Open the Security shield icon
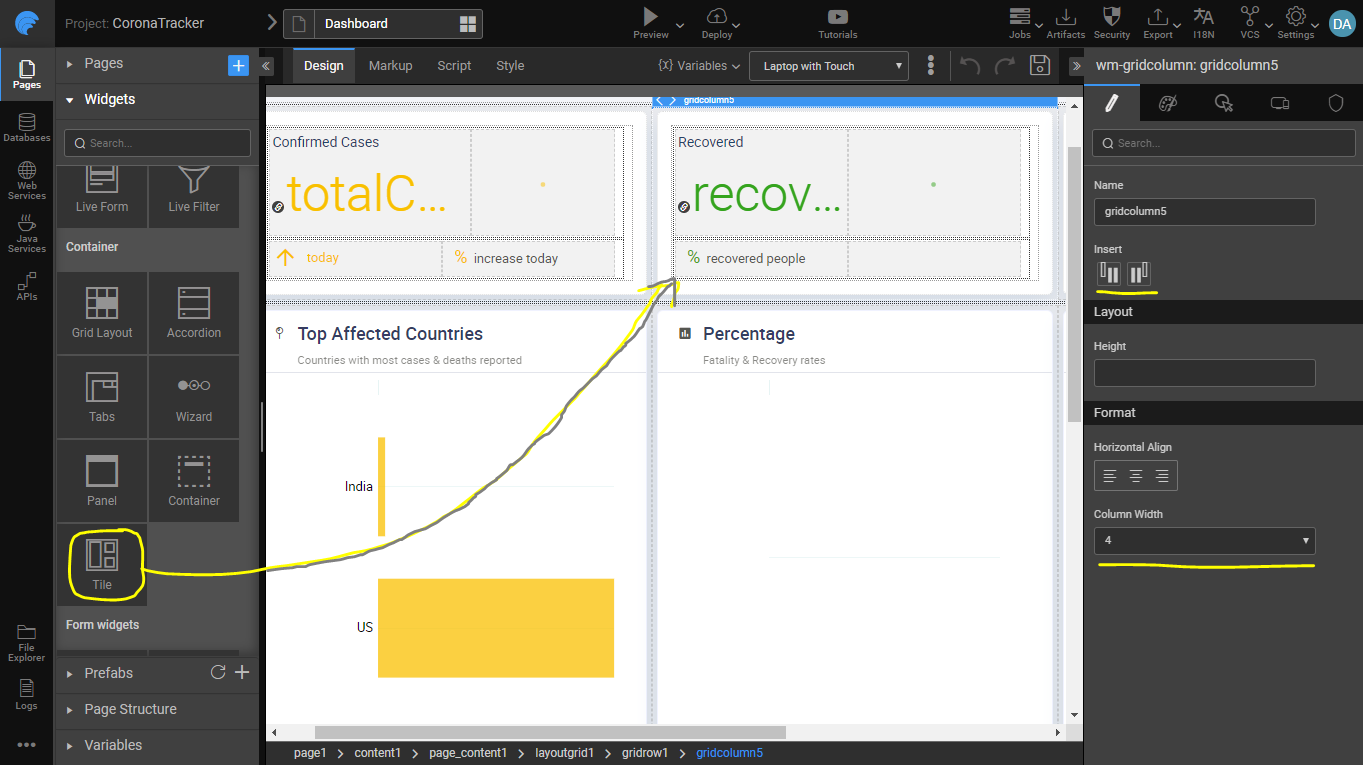This screenshot has height=765, width=1363. coord(1111,17)
